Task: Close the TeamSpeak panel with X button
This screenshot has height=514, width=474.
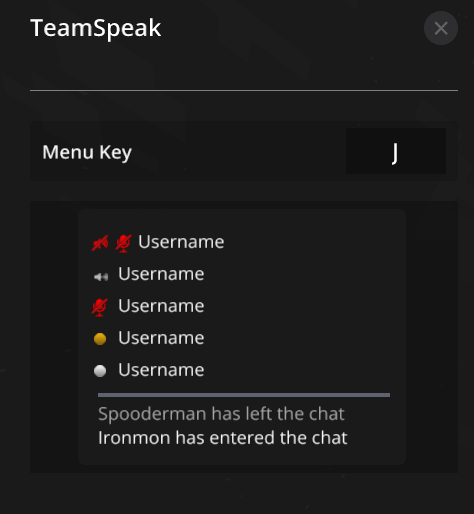Action: pyautogui.click(x=441, y=28)
